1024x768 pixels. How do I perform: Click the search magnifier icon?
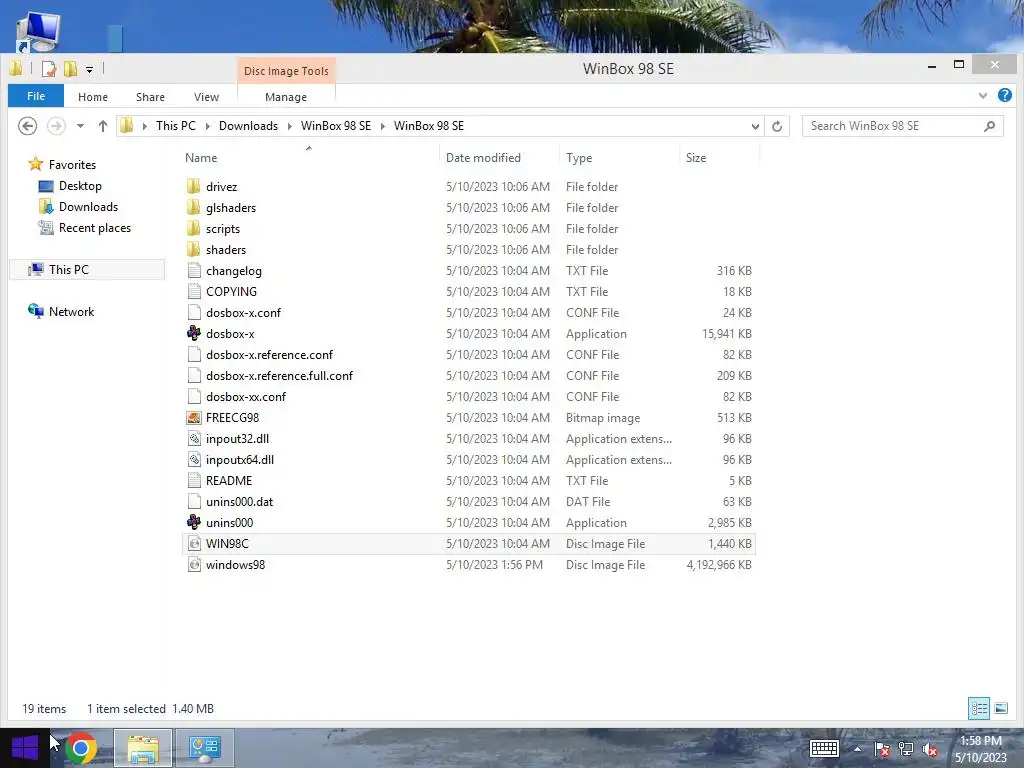point(989,126)
